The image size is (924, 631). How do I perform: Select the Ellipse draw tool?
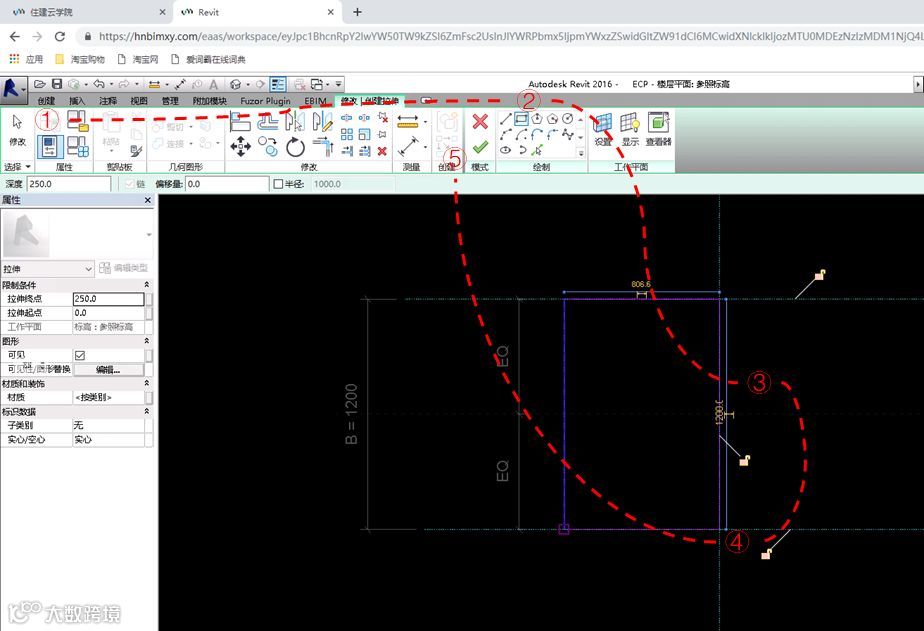point(506,150)
